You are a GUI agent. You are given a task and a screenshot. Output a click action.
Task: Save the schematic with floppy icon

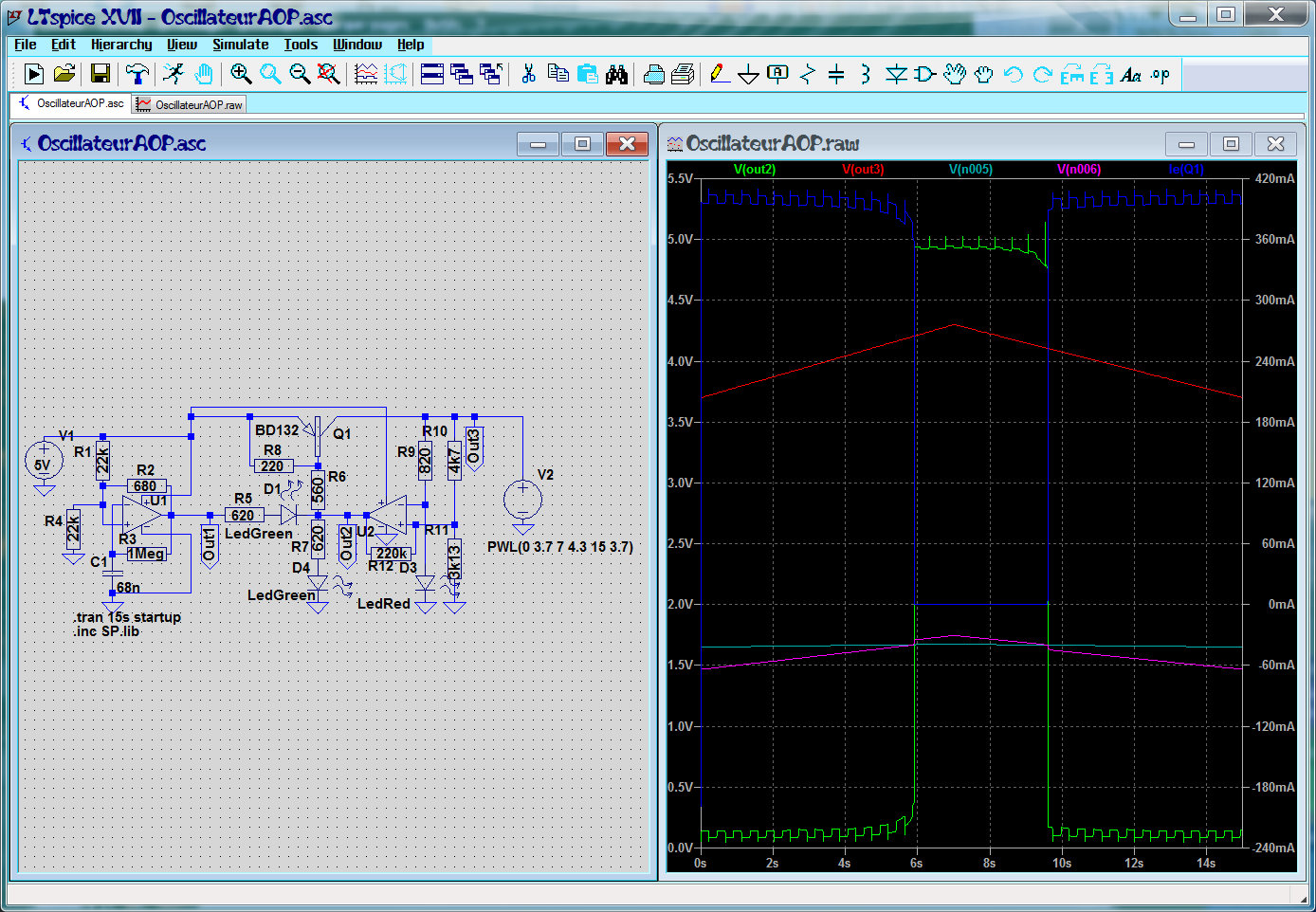pos(100,74)
